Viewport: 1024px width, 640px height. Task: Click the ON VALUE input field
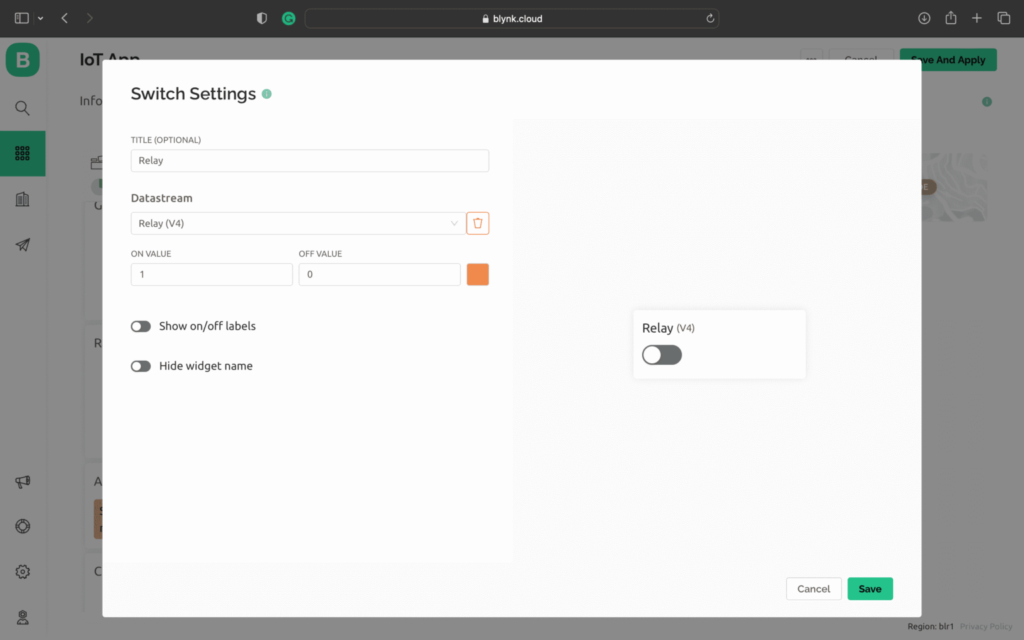(211, 274)
